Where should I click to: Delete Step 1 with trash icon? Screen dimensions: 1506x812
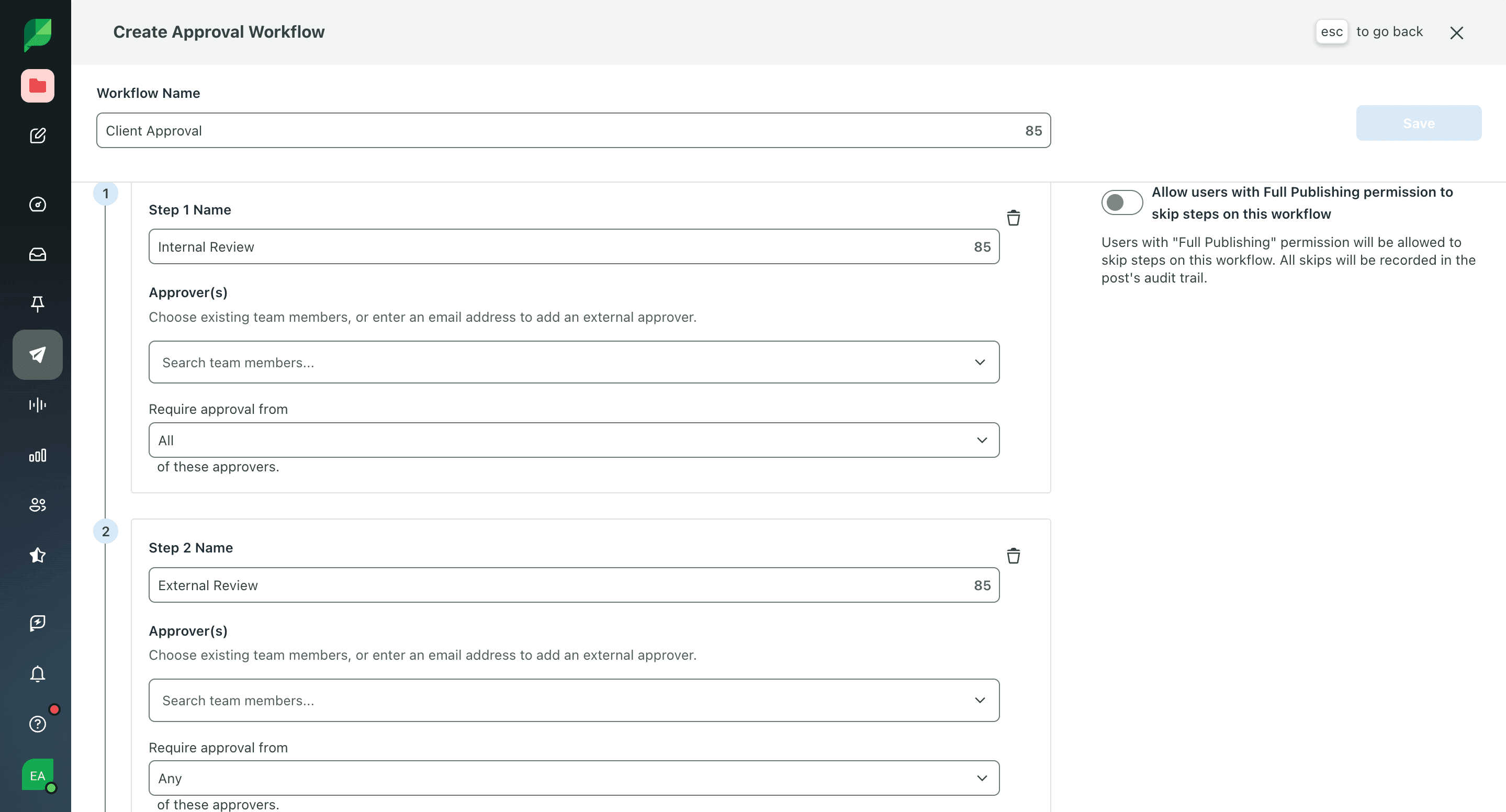[1013, 218]
